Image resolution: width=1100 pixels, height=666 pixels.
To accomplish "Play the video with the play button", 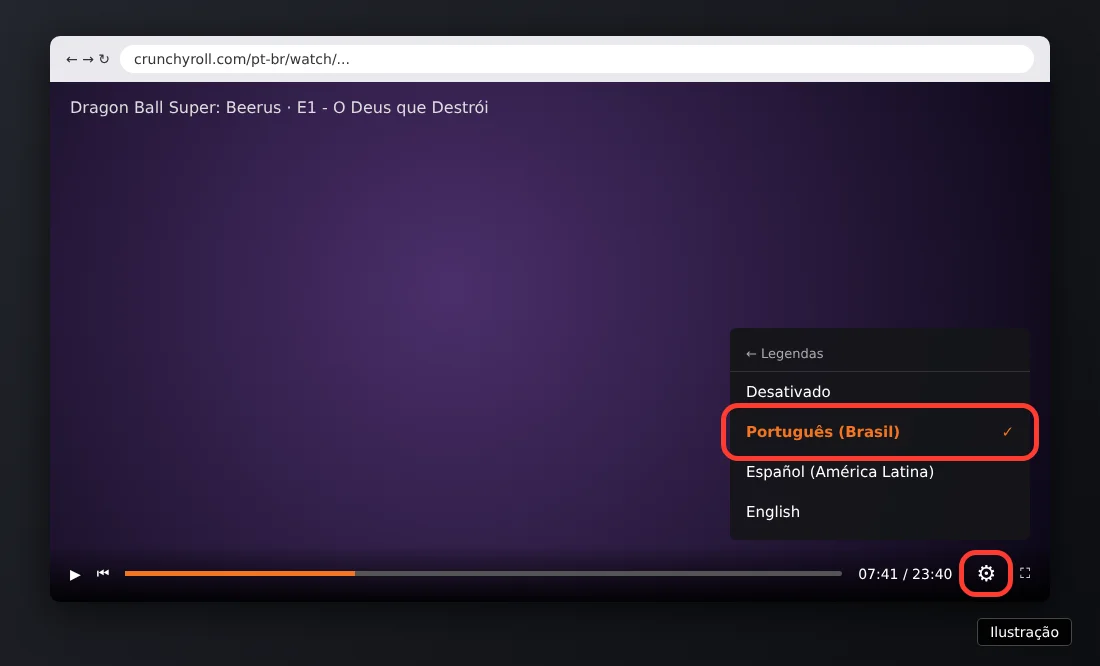I will tap(75, 575).
